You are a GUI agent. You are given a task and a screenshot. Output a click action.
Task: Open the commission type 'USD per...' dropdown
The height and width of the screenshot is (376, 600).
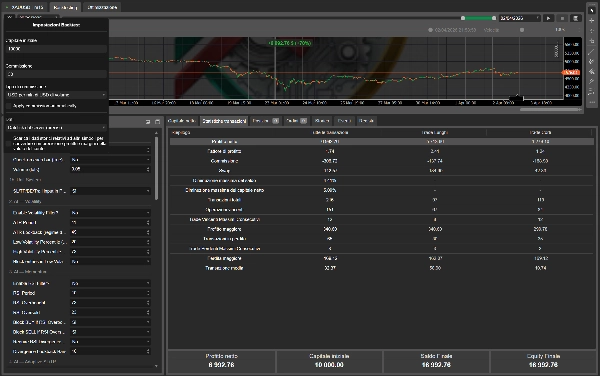coord(56,94)
